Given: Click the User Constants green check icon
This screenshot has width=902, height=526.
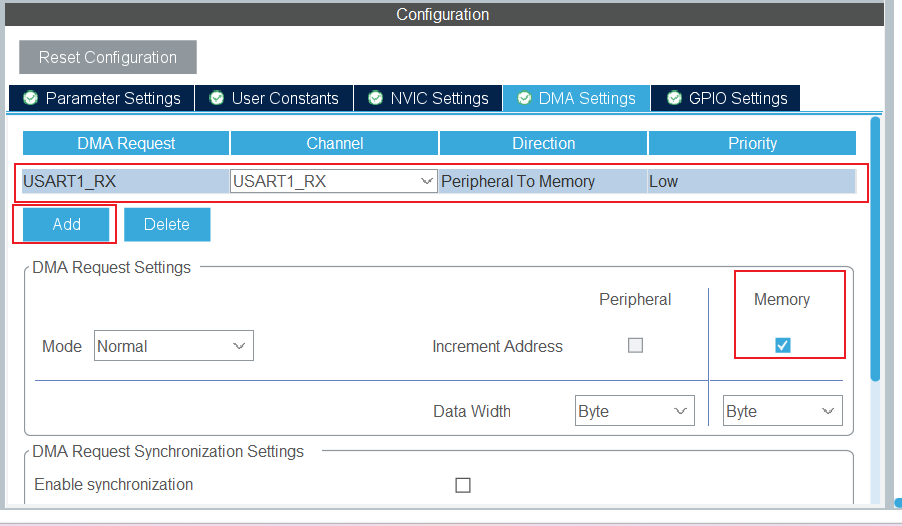Looking at the screenshot, I should pos(216,98).
